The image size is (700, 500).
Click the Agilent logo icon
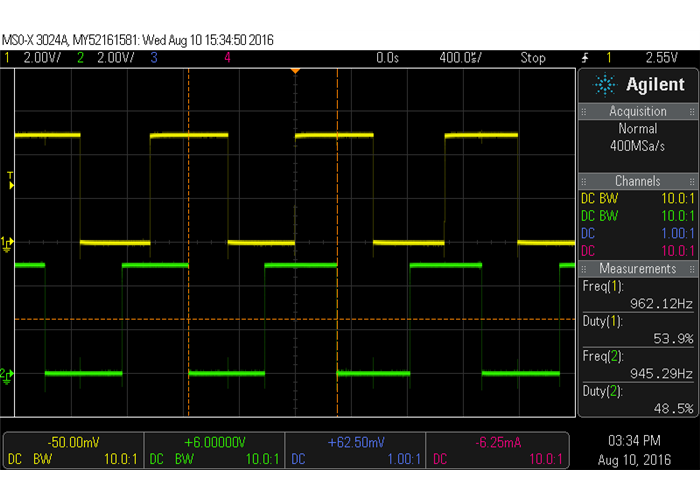coord(604,84)
